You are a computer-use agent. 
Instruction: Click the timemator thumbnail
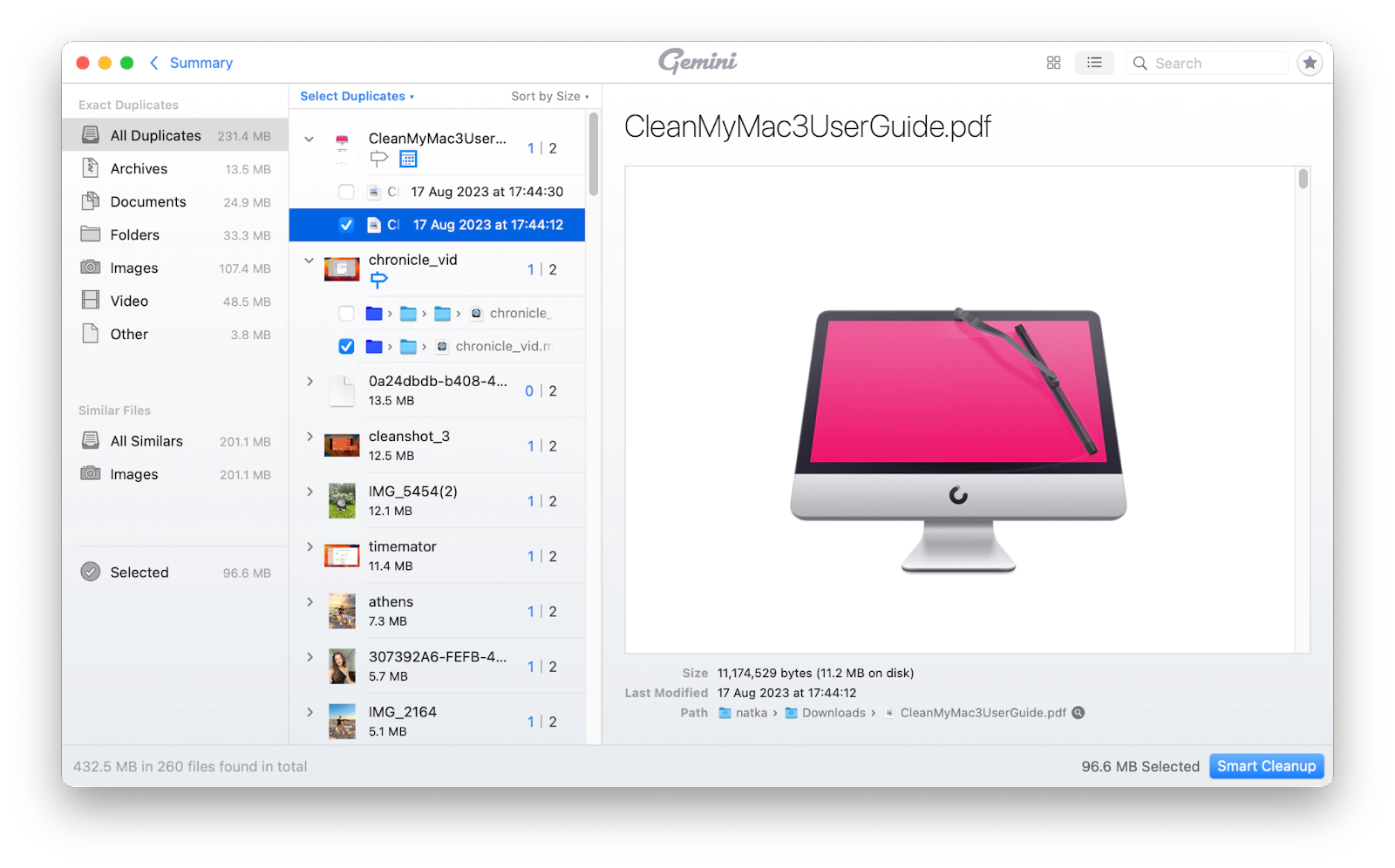pyautogui.click(x=342, y=556)
